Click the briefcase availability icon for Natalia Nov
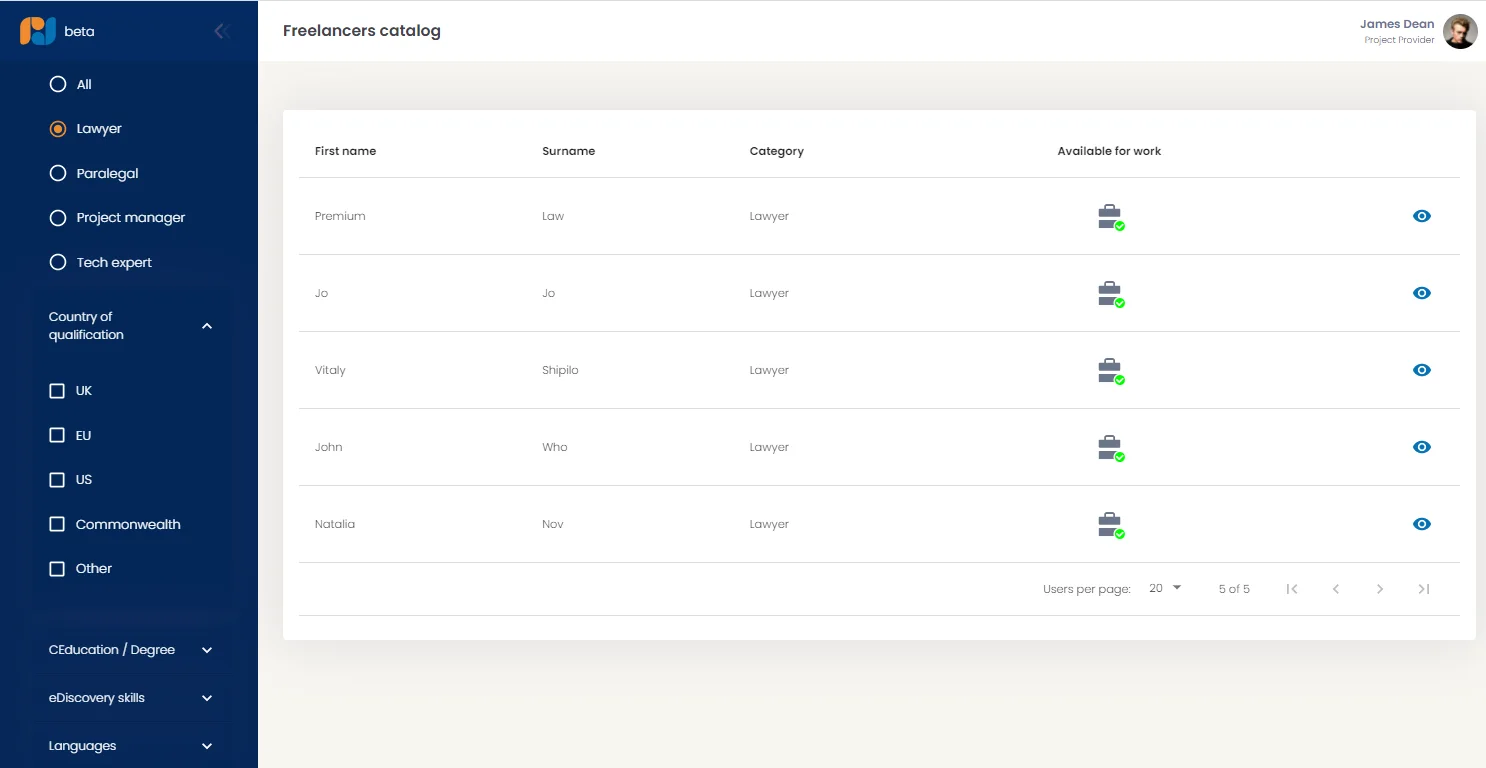Screen dimensions: 1486x768 click(1111, 525)
